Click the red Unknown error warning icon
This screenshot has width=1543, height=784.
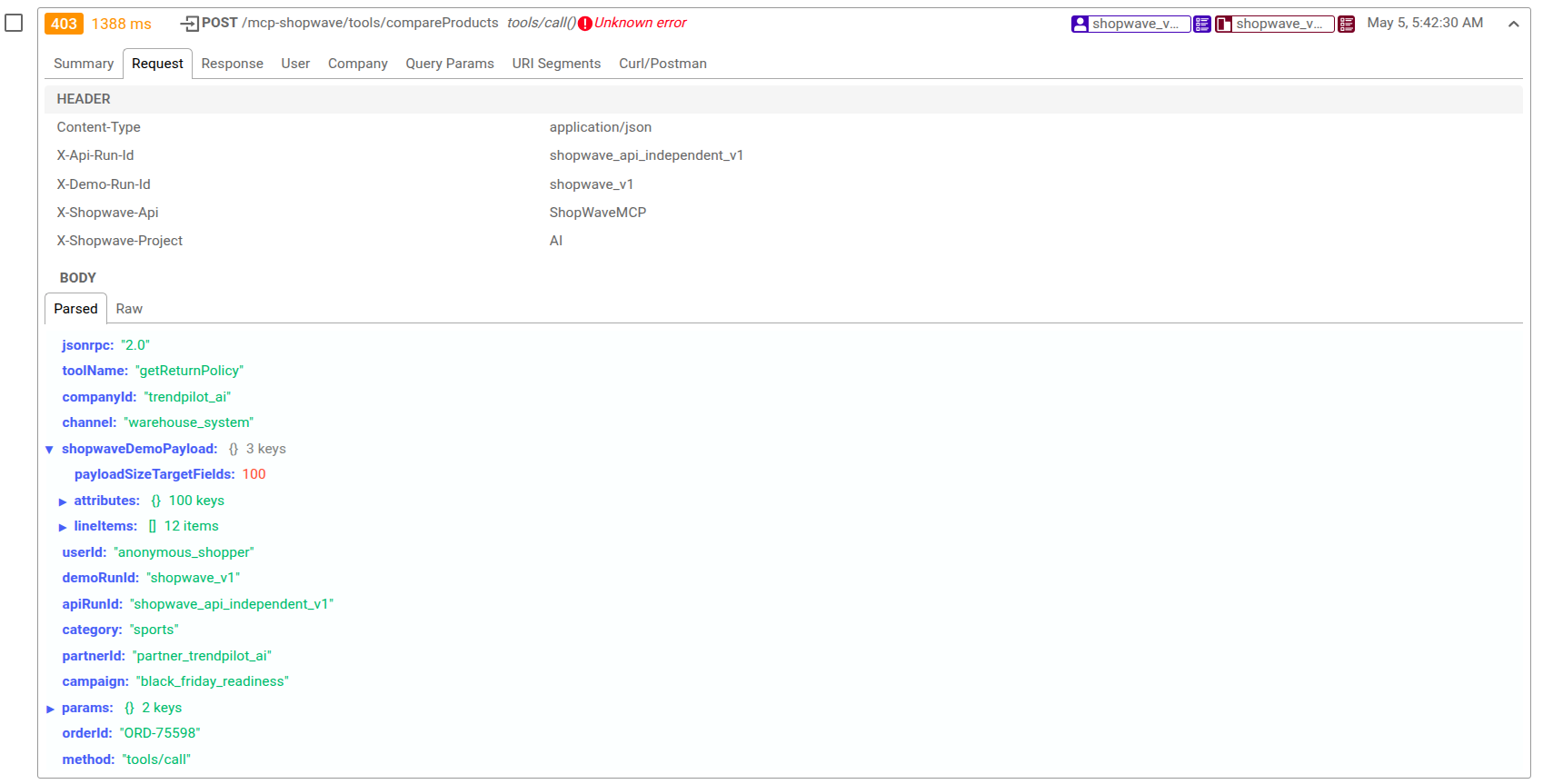click(585, 24)
